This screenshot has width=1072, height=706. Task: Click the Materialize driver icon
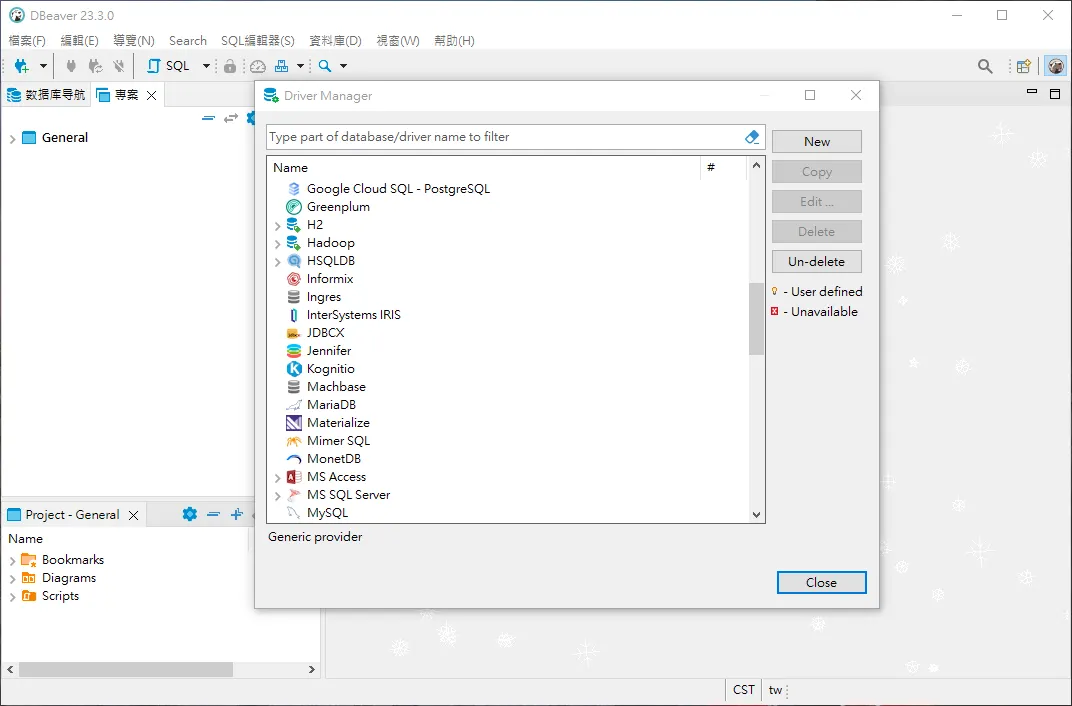[294, 423]
